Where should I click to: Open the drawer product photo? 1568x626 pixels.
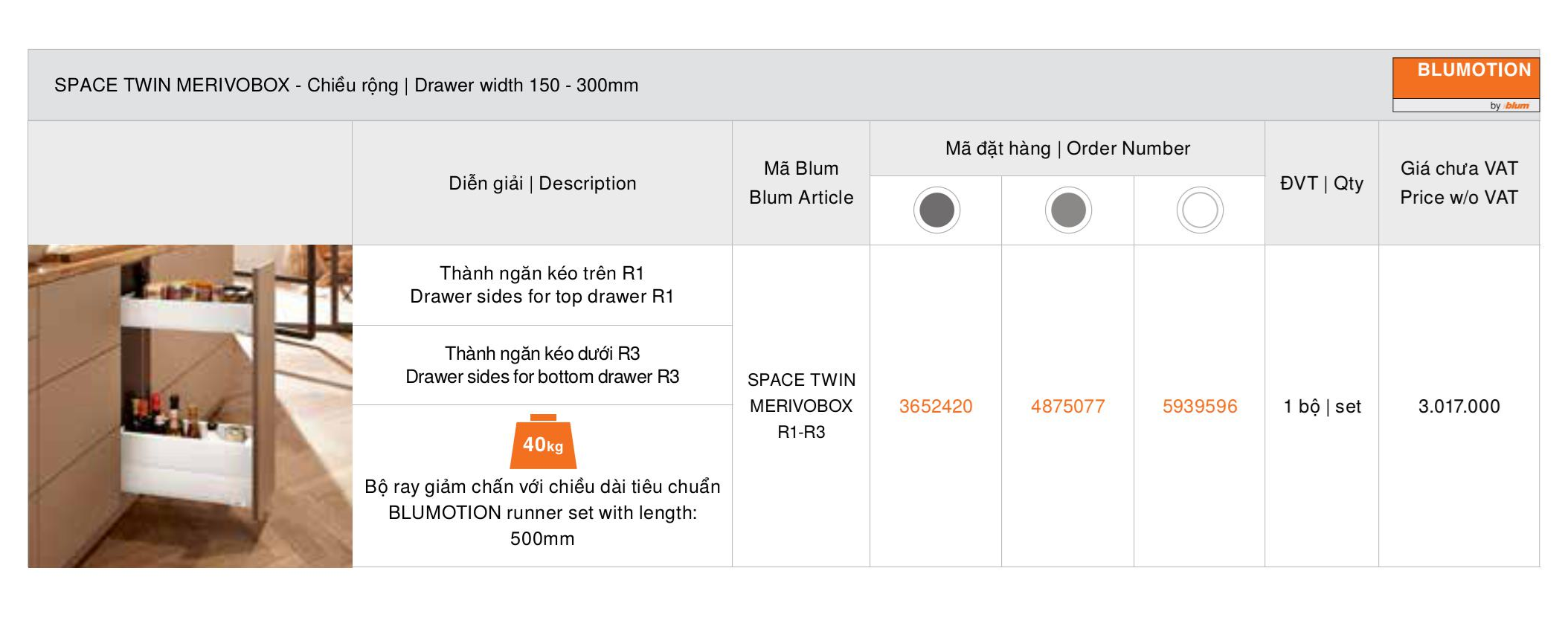(190, 406)
